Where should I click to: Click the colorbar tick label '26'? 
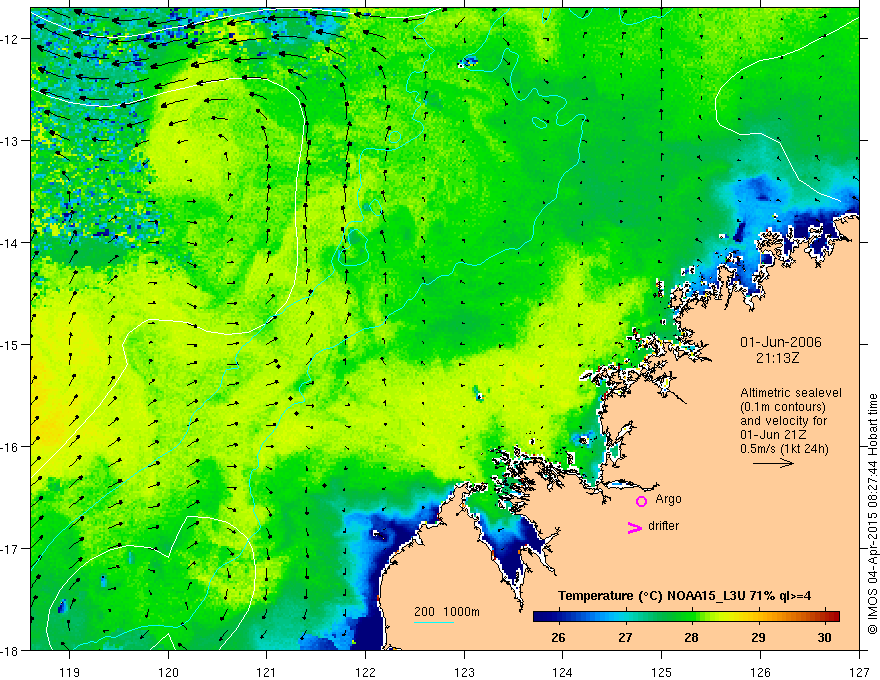click(x=558, y=637)
